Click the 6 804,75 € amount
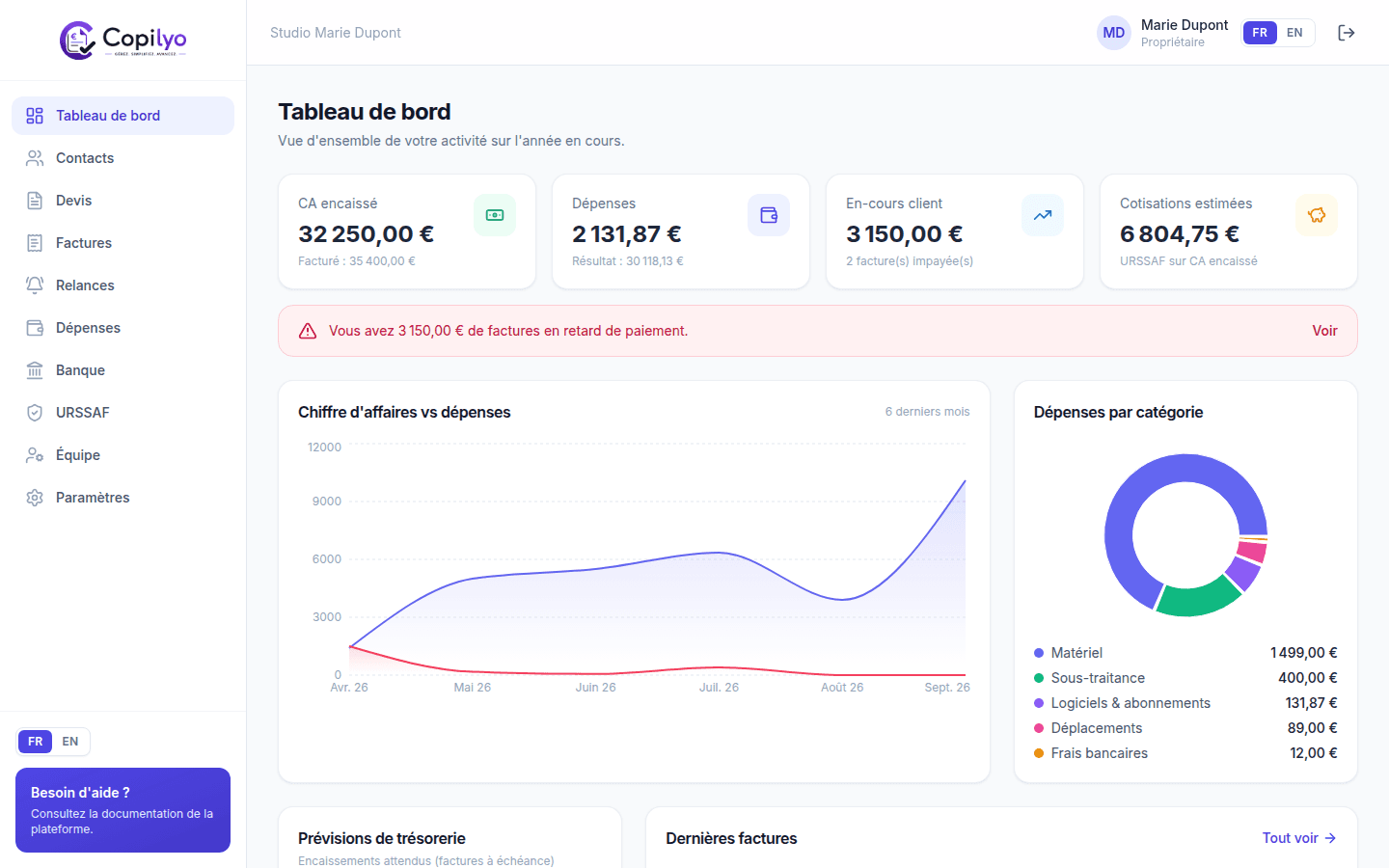The width and height of the screenshot is (1389, 868). click(1180, 234)
